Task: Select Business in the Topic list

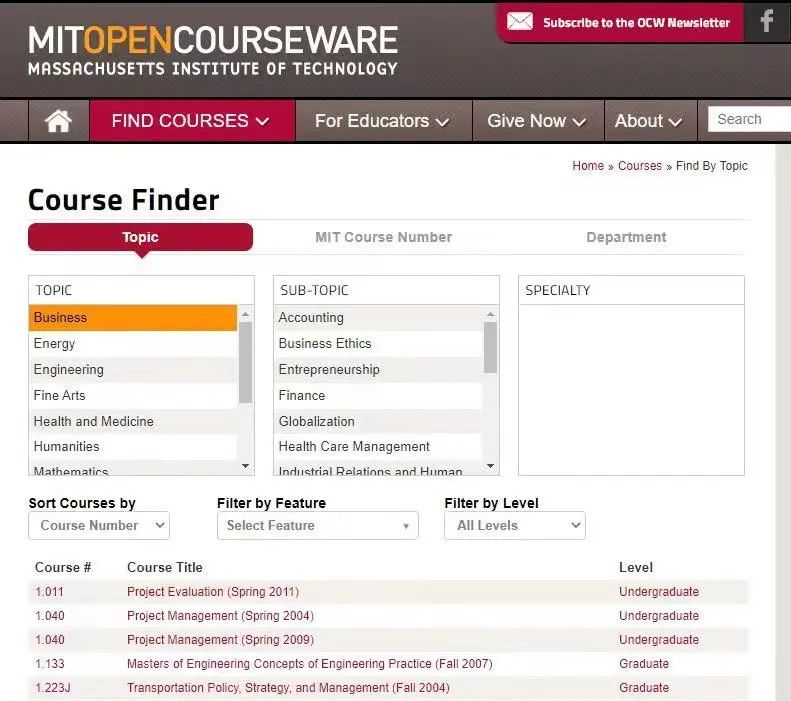Action: (133, 318)
